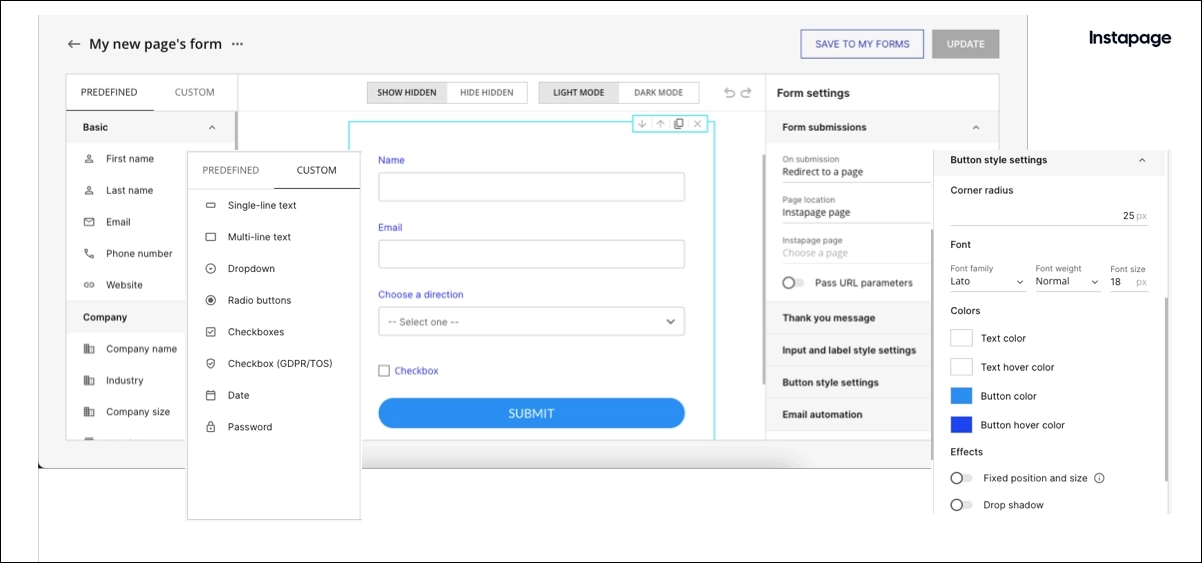Click the lock icon beside Password

coord(210,427)
